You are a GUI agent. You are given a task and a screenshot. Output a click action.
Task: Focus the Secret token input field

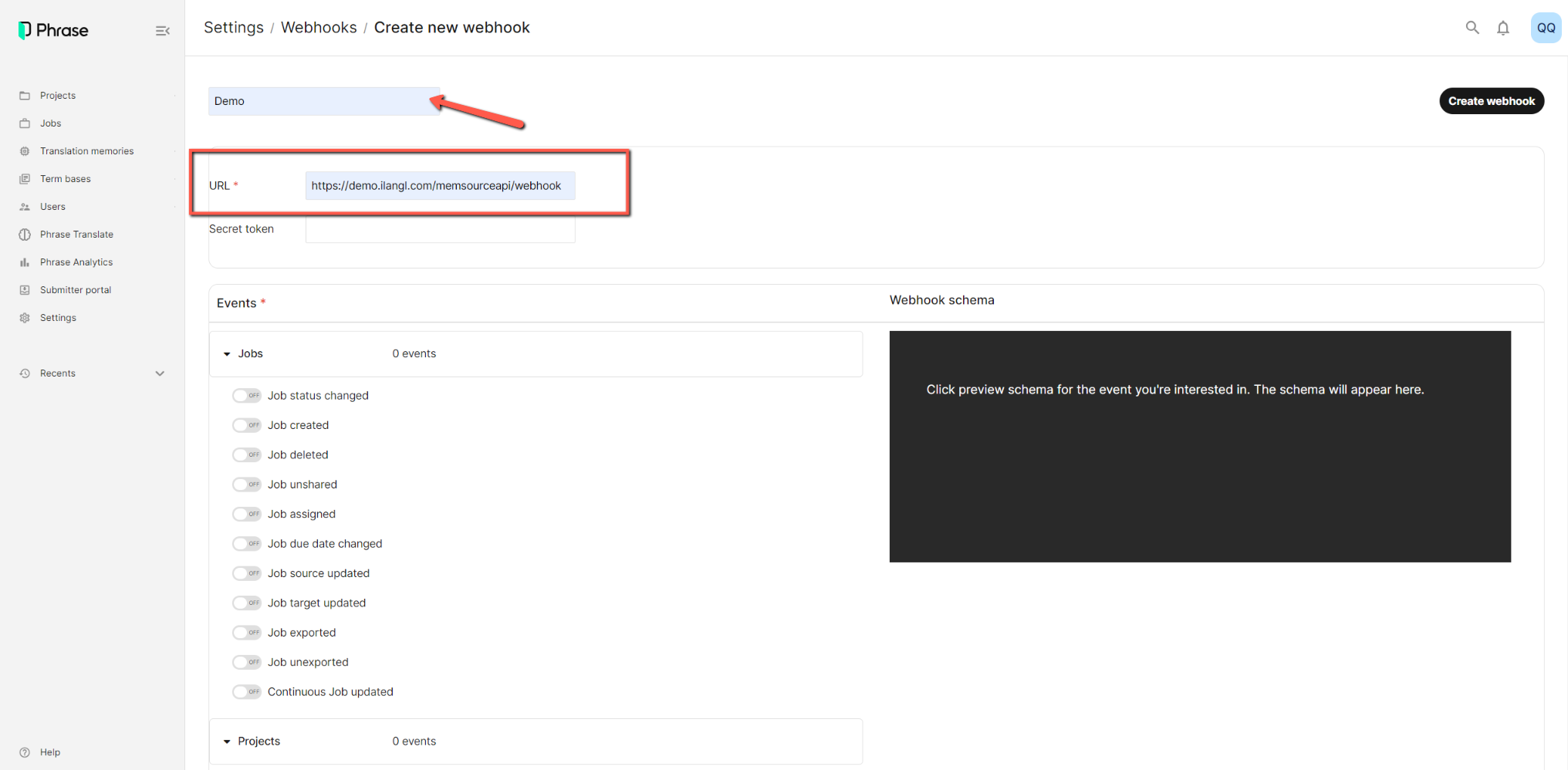tap(440, 229)
